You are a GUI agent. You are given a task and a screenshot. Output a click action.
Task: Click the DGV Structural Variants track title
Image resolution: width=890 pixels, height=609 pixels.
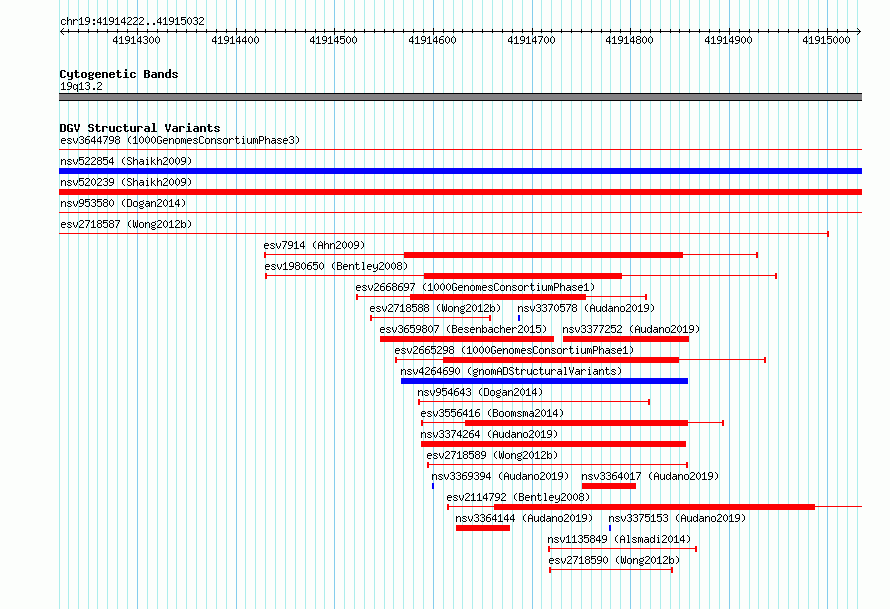(140, 128)
